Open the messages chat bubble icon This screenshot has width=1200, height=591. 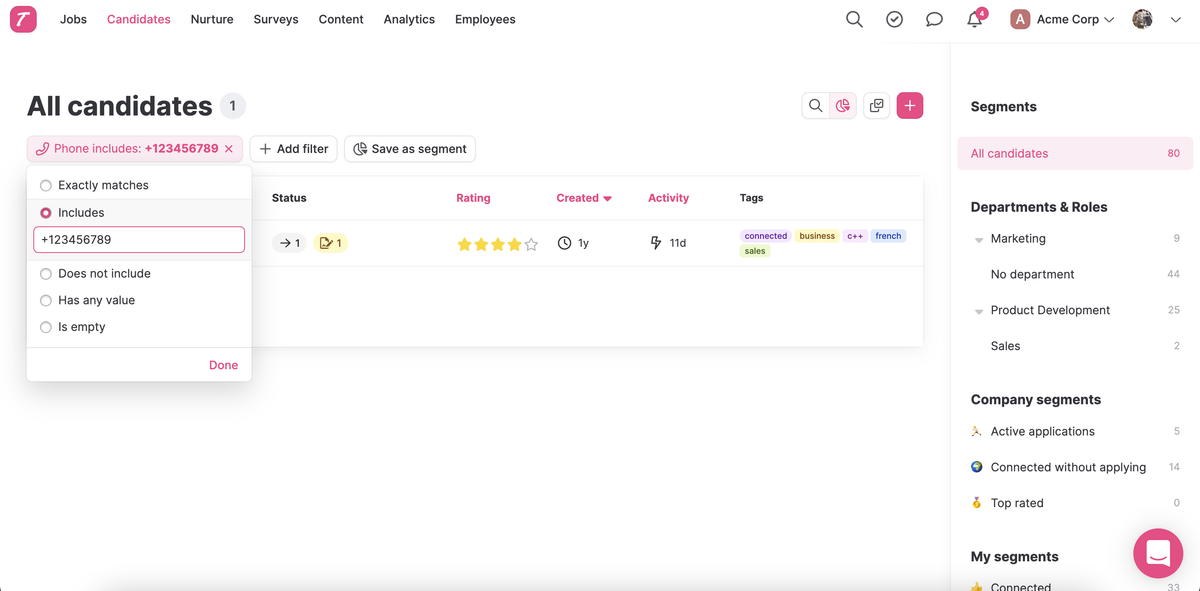click(x=934, y=19)
